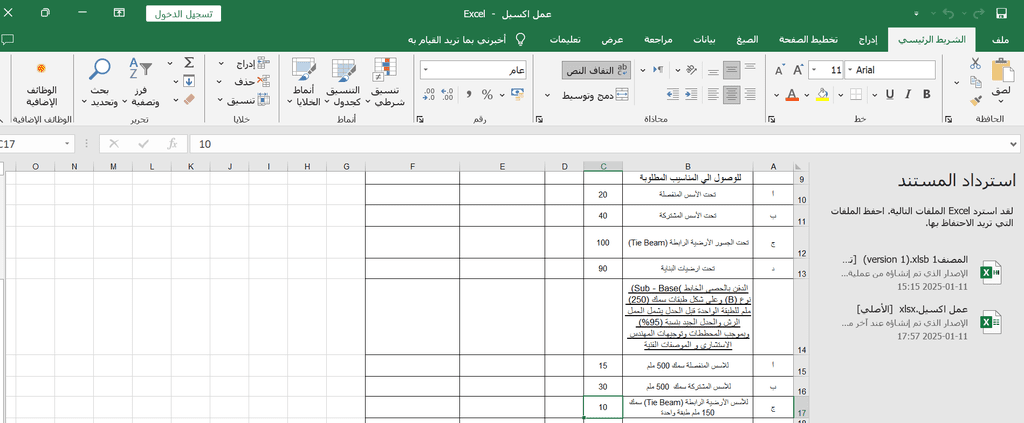Toggle Bold formatting
Viewport: 1024px width, 423px height.
click(926, 95)
